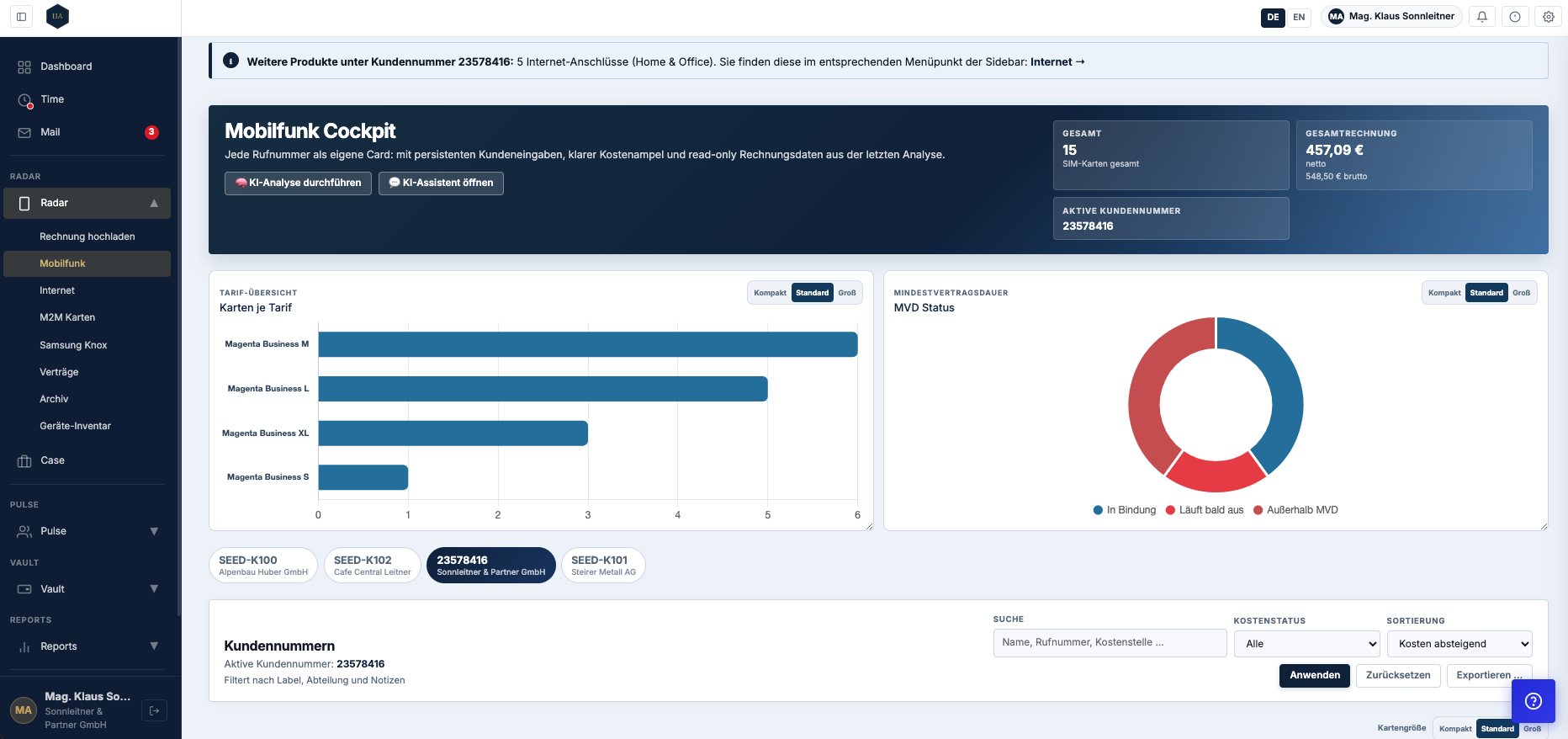Click the Mail envelope icon
Screen dimensions: 1568x739
pyautogui.click(x=24, y=132)
